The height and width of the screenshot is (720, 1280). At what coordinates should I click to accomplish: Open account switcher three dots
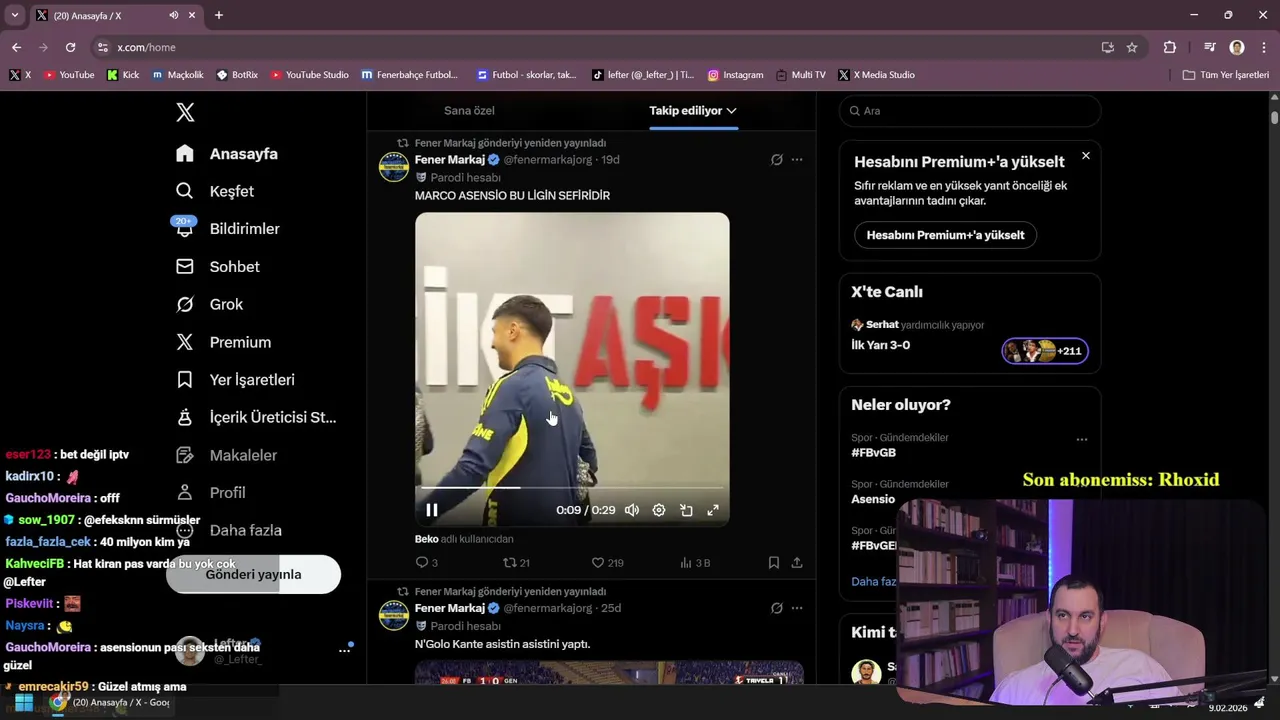click(x=344, y=651)
